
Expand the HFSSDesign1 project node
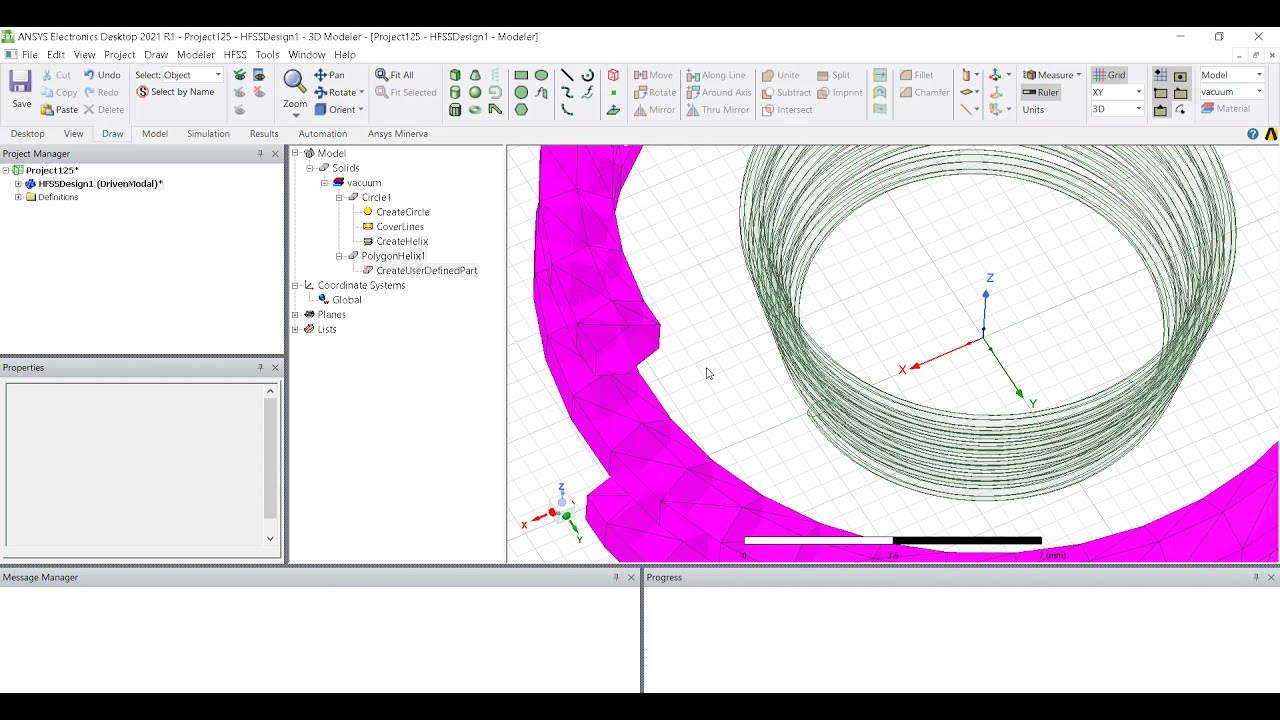[x=18, y=184]
